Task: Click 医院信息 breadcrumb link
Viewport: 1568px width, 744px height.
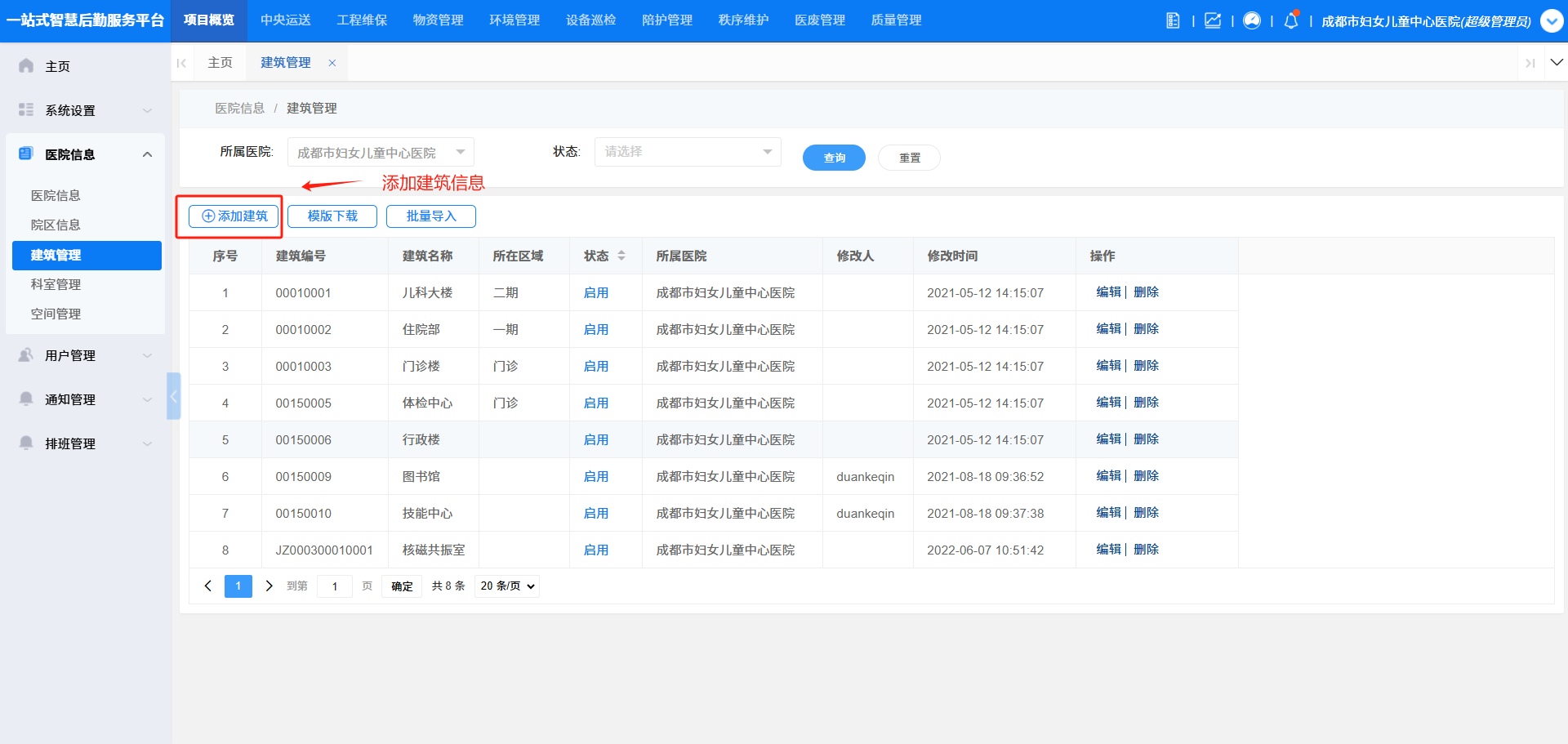Action: tap(240, 108)
